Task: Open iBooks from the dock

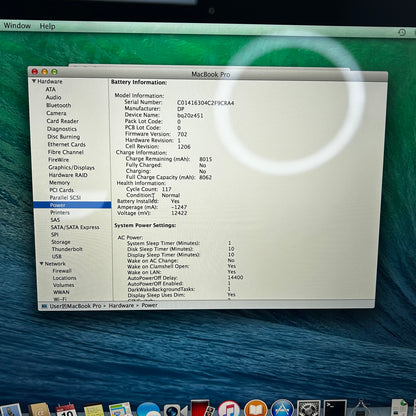Action: (255, 408)
